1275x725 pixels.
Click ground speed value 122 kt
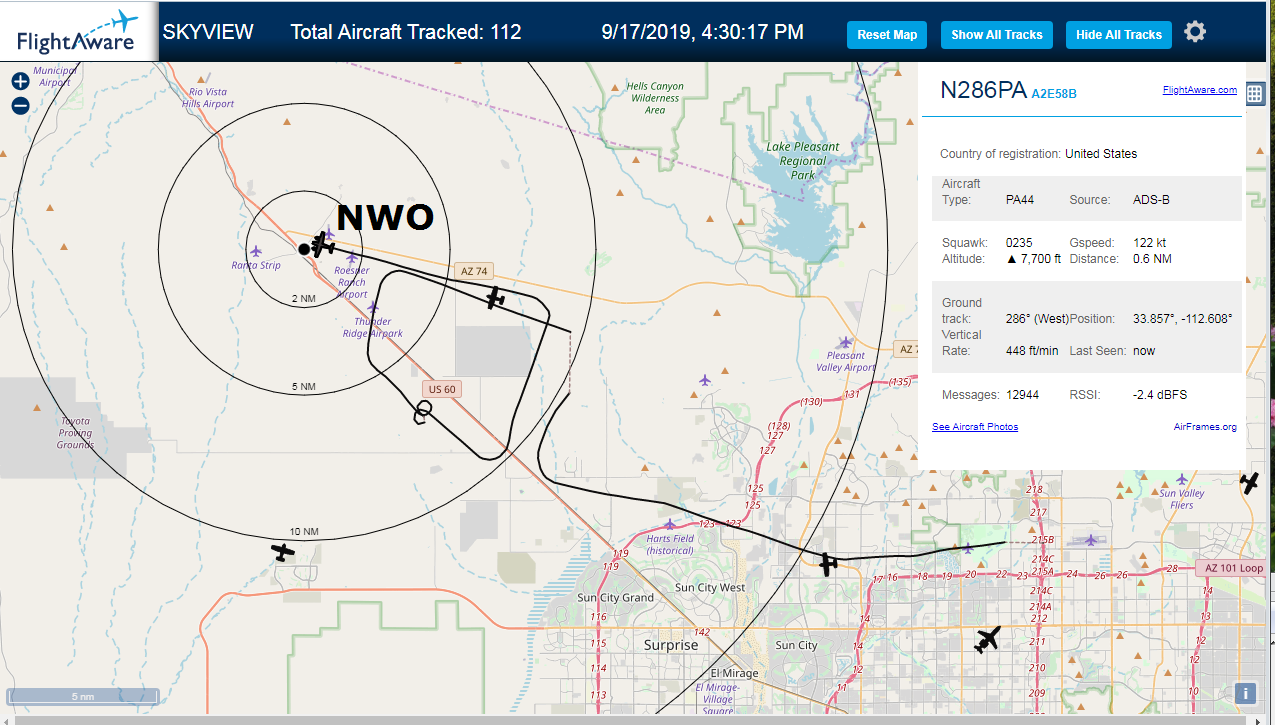coord(1149,243)
